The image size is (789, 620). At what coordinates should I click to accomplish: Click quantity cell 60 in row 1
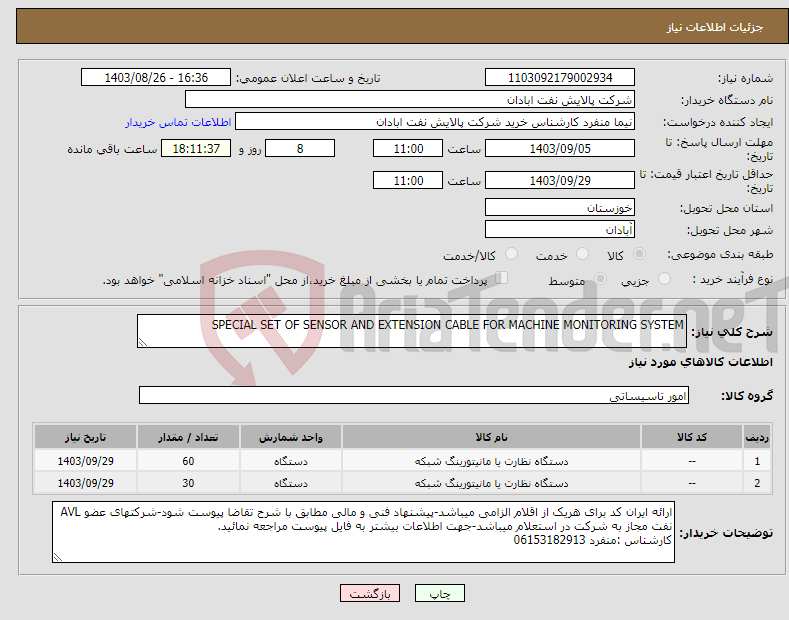point(188,461)
